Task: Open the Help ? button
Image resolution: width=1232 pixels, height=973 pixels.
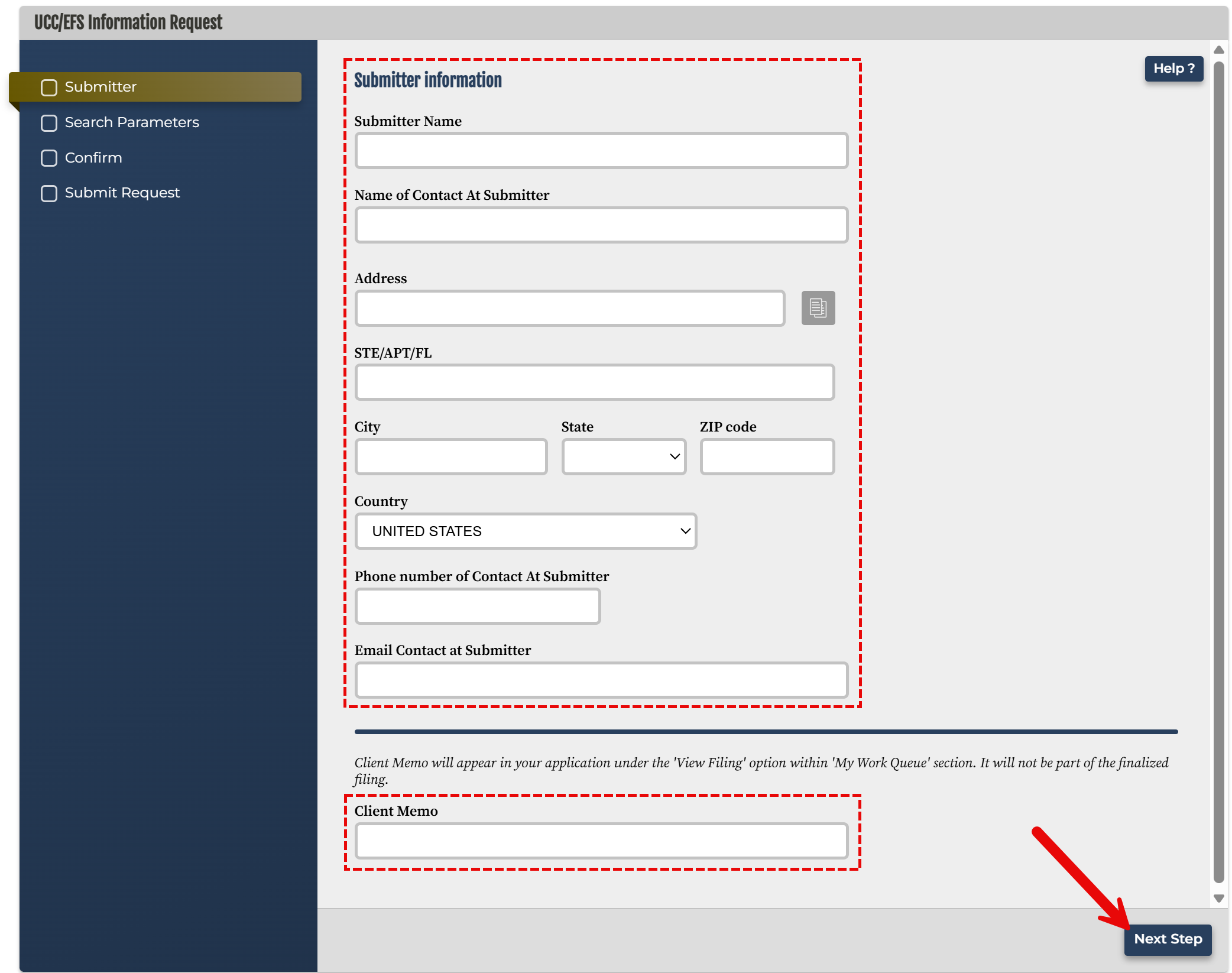Action: [1173, 69]
